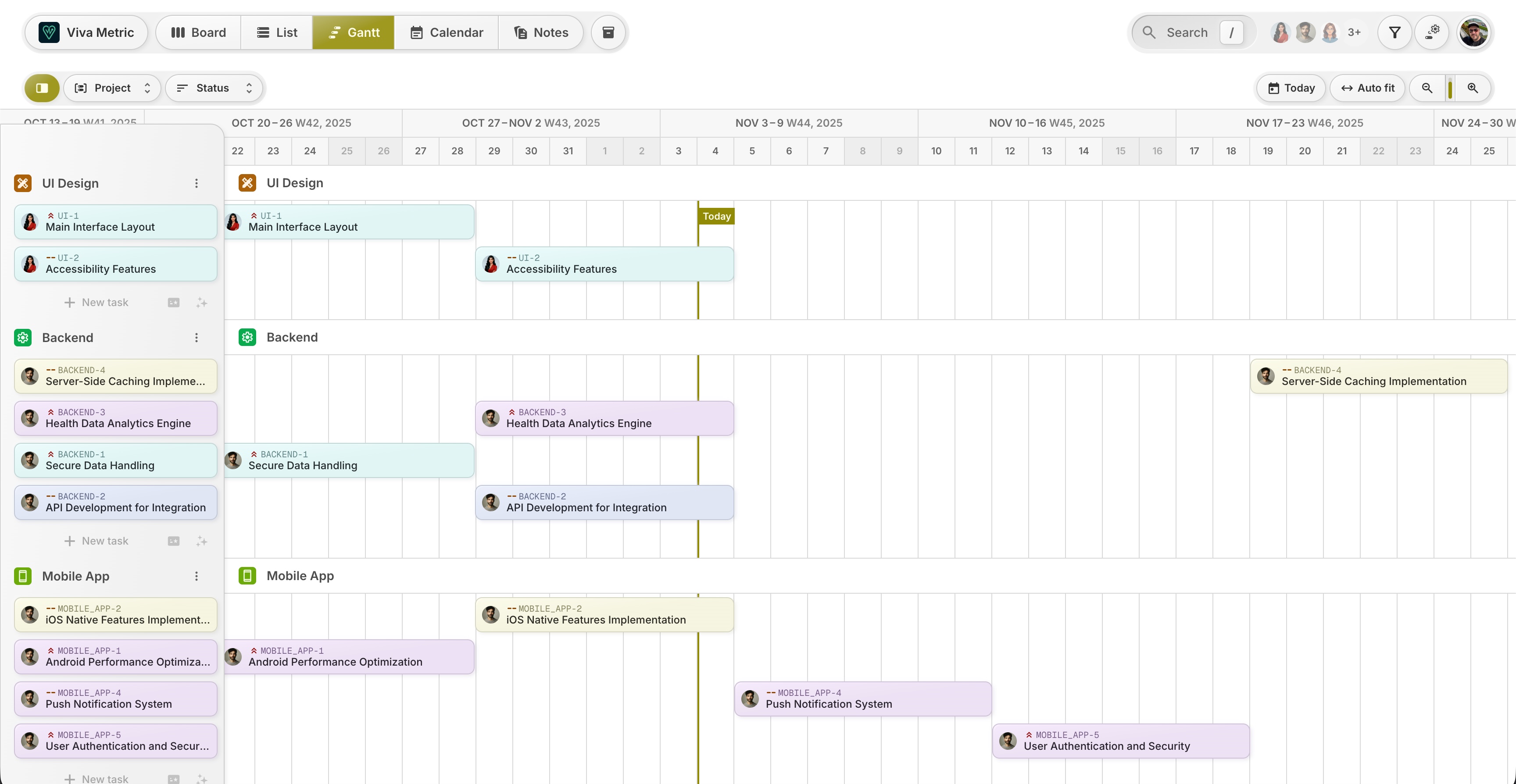Open the Mobile App options menu
This screenshot has width=1516, height=784.
pos(197,577)
